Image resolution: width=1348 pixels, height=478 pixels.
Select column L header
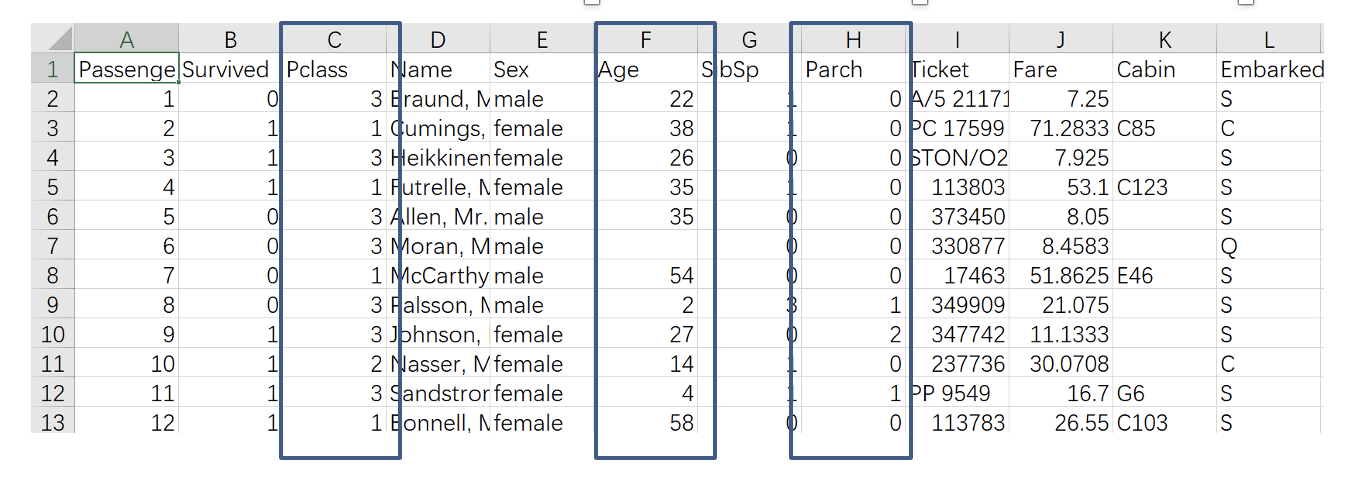click(x=1269, y=39)
